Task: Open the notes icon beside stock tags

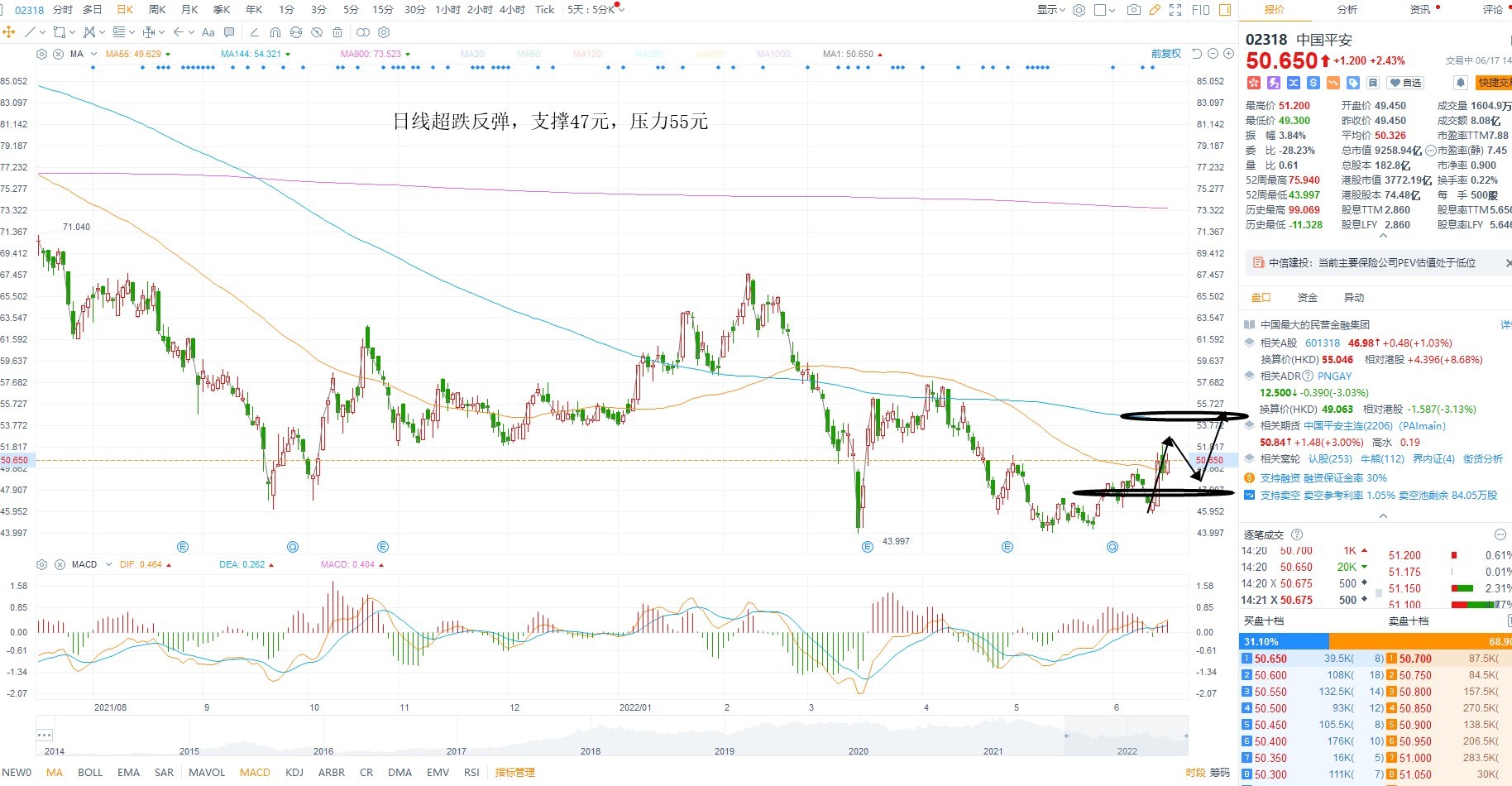Action: pyautogui.click(x=1373, y=83)
